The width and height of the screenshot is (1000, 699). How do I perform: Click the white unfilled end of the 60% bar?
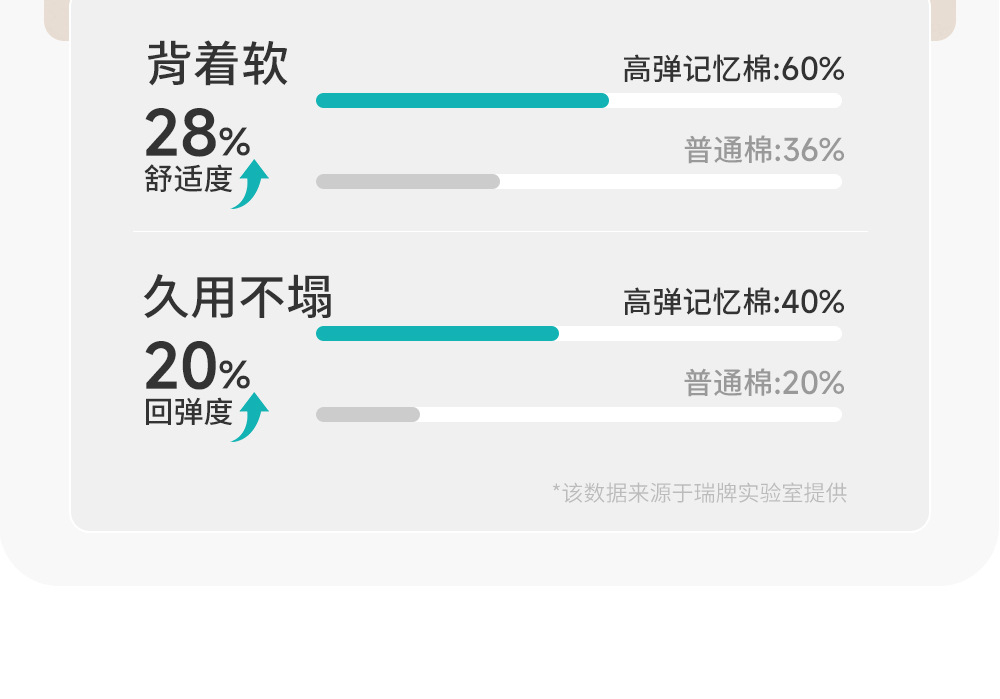725,100
